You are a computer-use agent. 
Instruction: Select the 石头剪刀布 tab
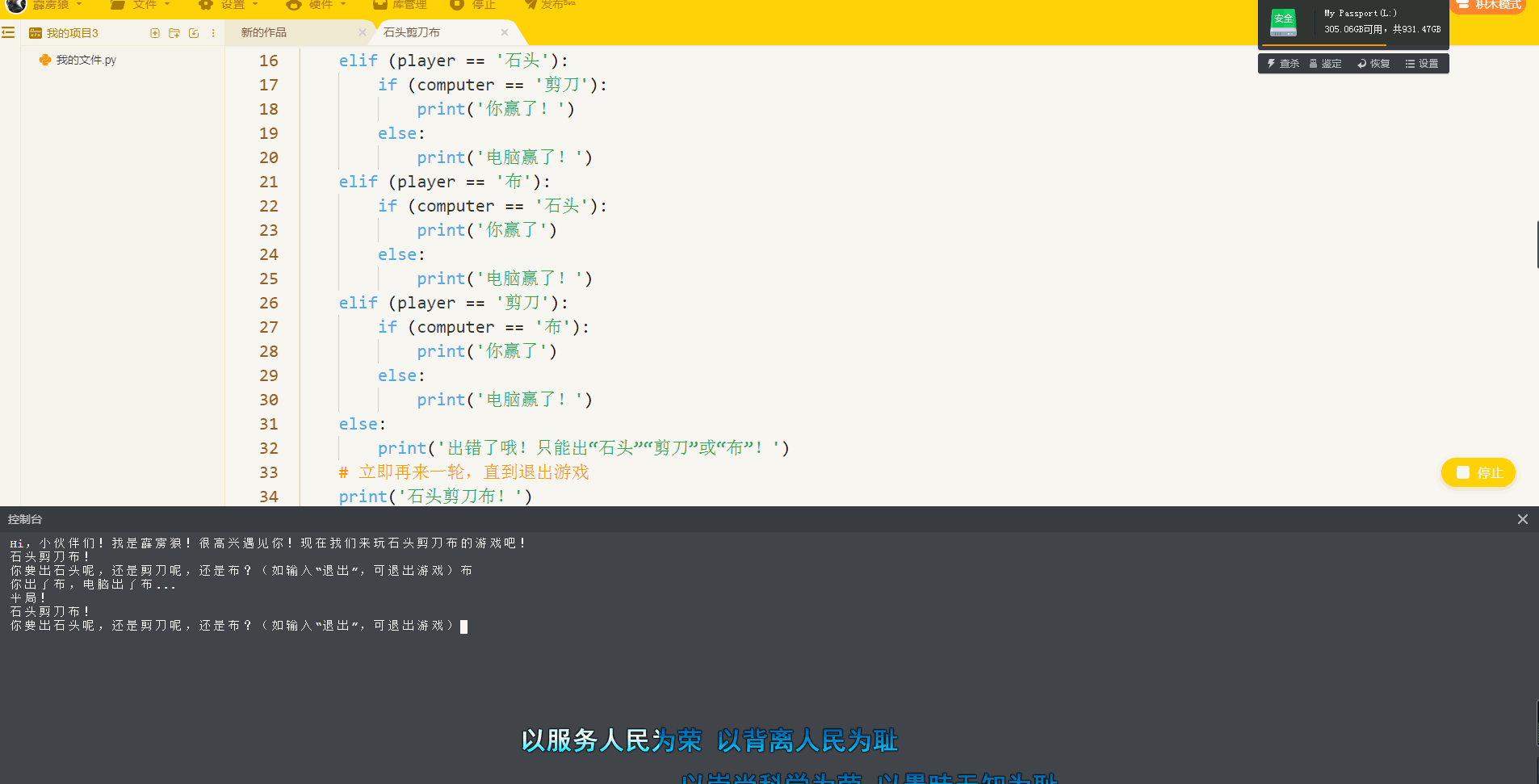[x=412, y=32]
